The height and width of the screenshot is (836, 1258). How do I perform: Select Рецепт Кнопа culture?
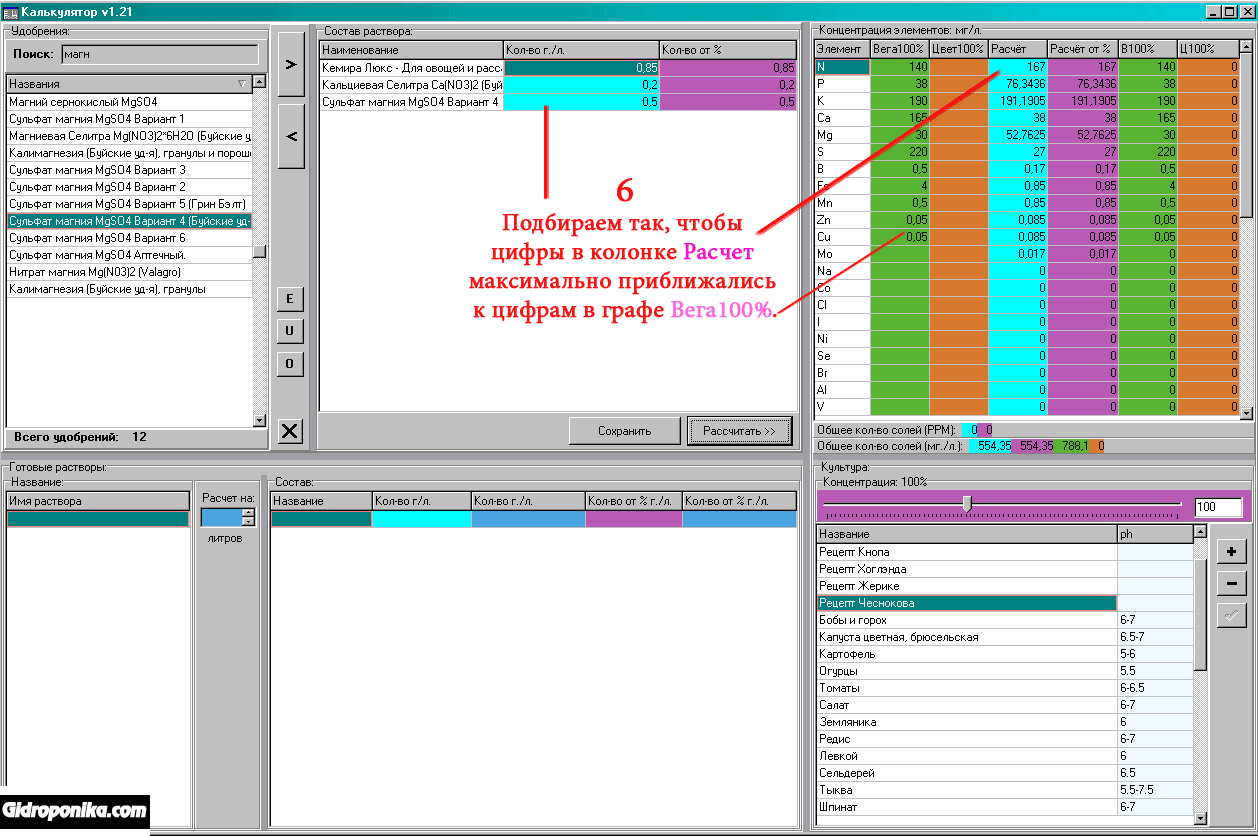(x=966, y=552)
